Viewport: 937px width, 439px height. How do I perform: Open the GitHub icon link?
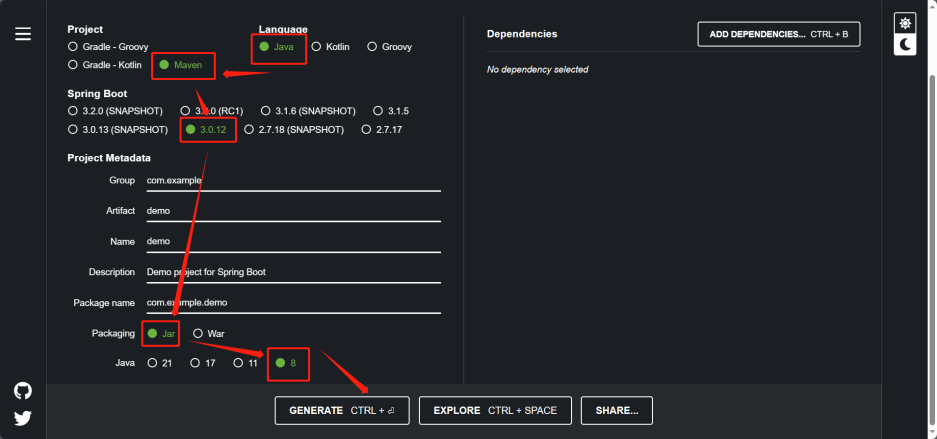[23, 391]
